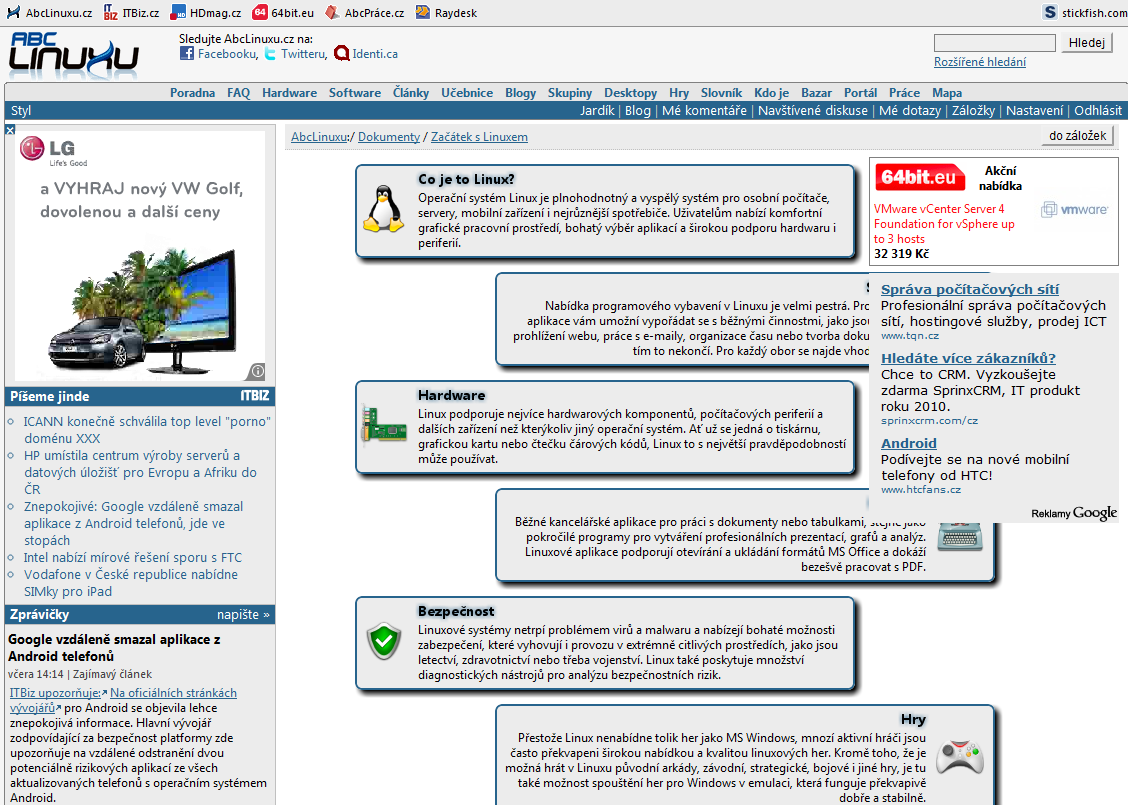The width and height of the screenshot is (1128, 805).
Task: Open the Jardík user link
Action: [x=597, y=110]
